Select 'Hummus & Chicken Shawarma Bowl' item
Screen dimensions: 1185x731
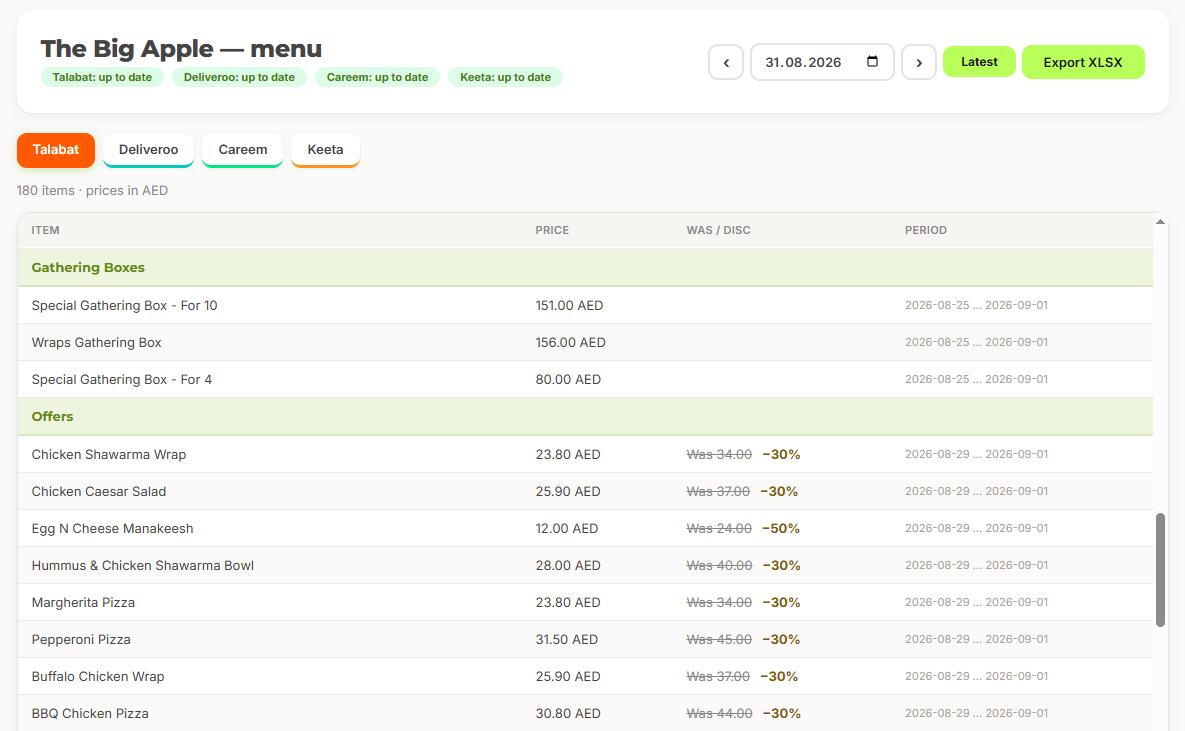[x=142, y=565]
